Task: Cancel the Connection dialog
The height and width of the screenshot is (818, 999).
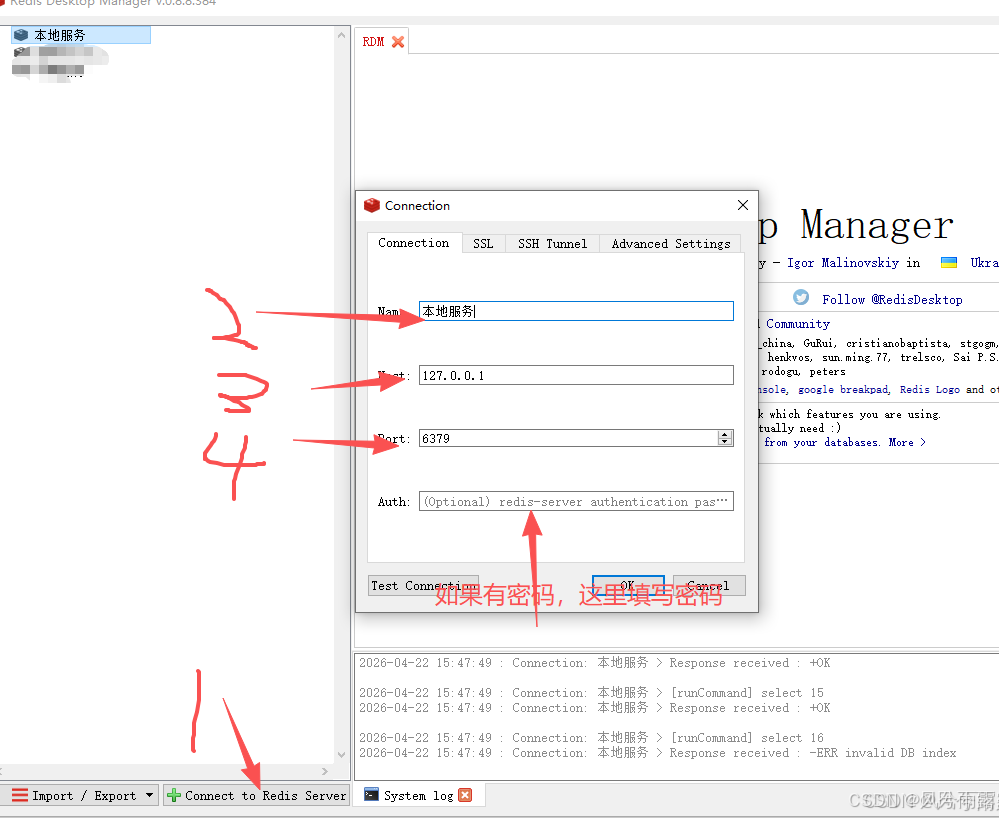Action: pos(708,585)
